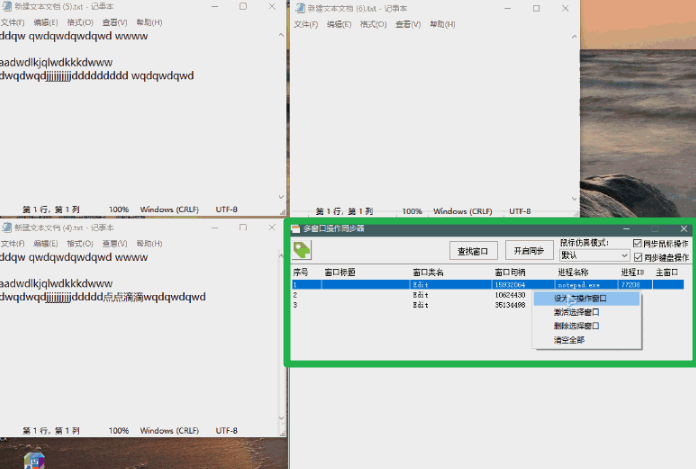
Task: Click Windows (CRLF) in (5).txt status bar
Action: (x=169, y=209)
